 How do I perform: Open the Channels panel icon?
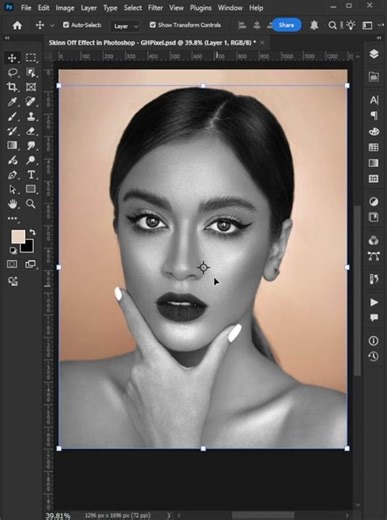[374, 240]
